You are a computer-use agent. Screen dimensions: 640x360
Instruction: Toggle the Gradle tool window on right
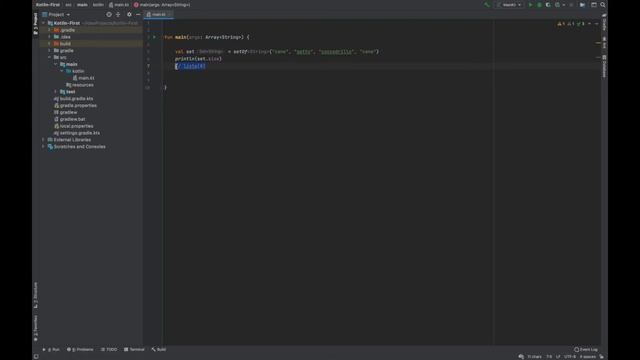[x=604, y=22]
